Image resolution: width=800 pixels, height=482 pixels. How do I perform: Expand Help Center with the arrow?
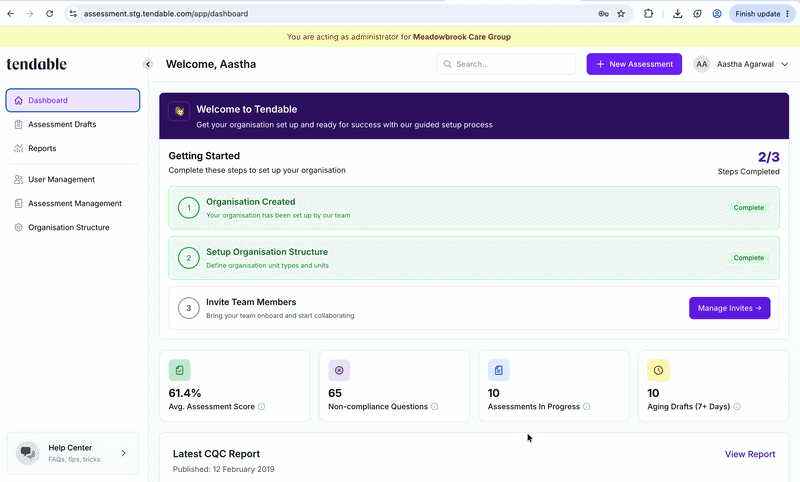click(x=123, y=453)
